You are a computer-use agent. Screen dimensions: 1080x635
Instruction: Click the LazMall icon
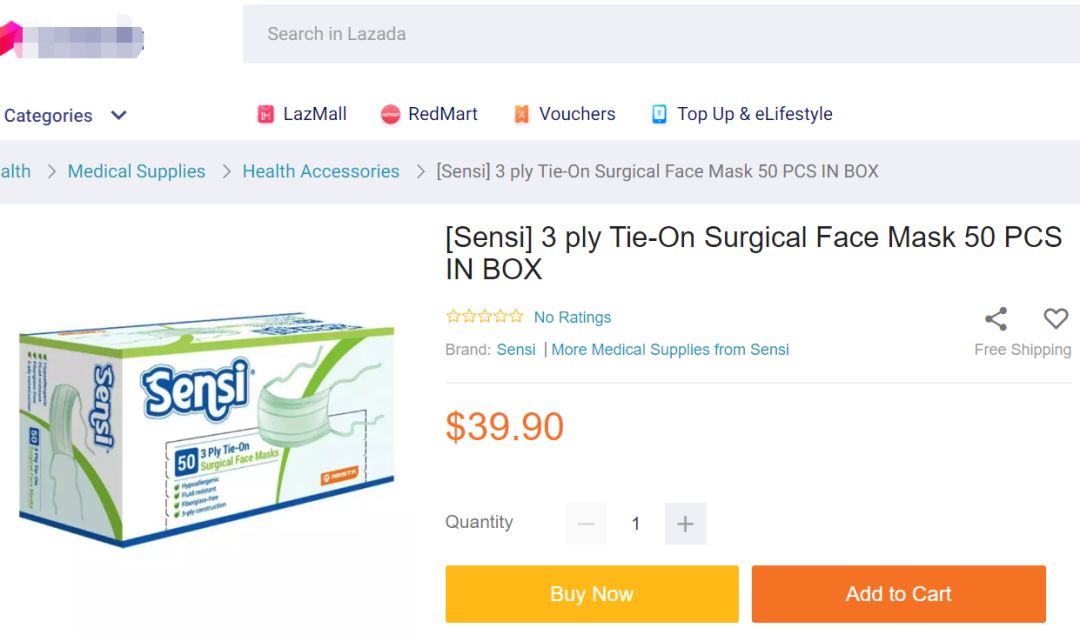(265, 115)
